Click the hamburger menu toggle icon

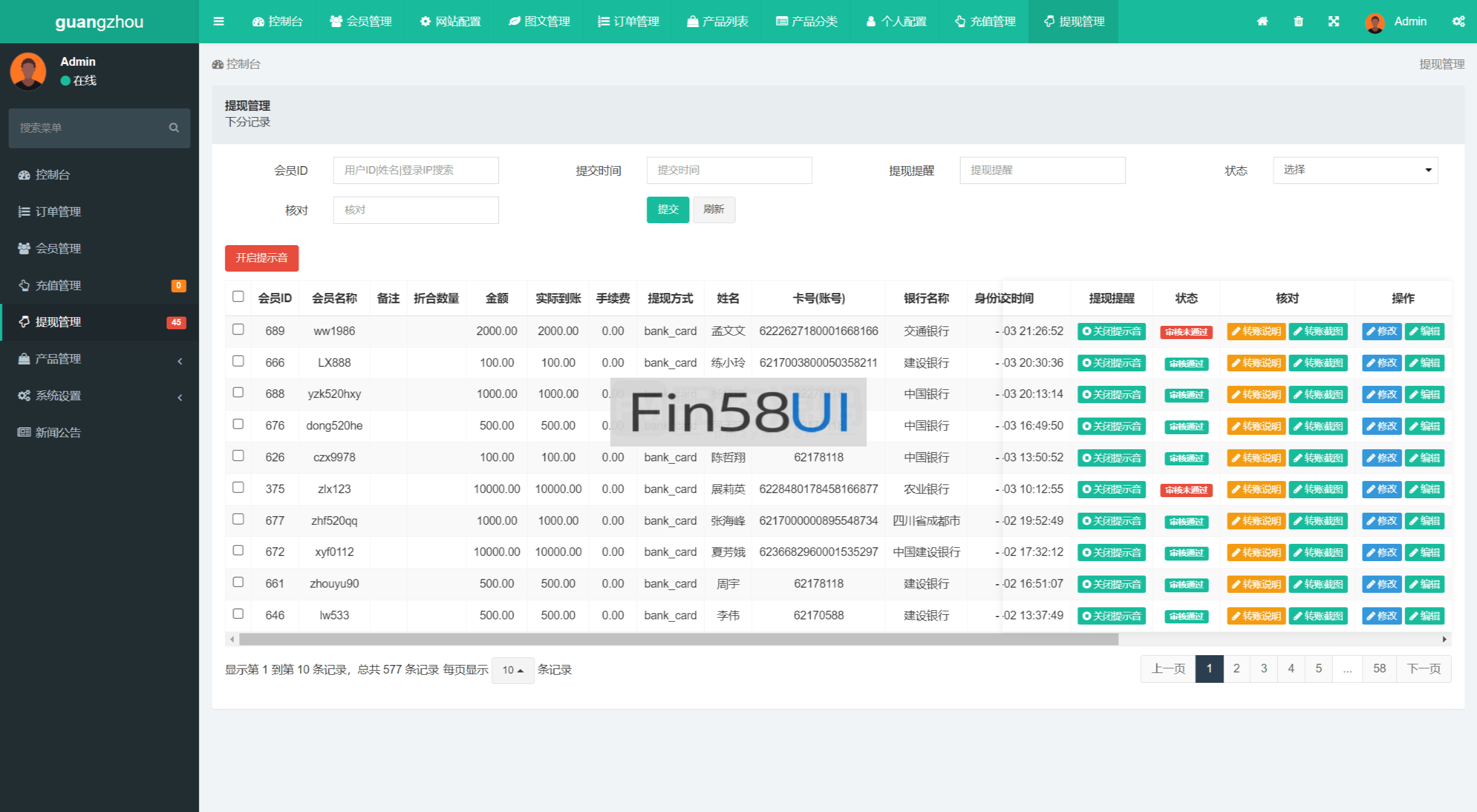219,21
